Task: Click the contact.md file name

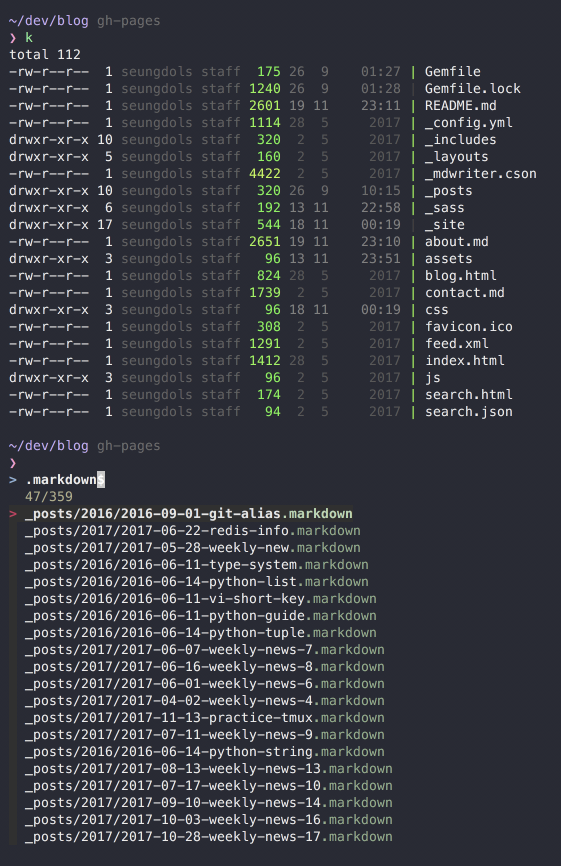Action: pyautogui.click(x=465, y=293)
